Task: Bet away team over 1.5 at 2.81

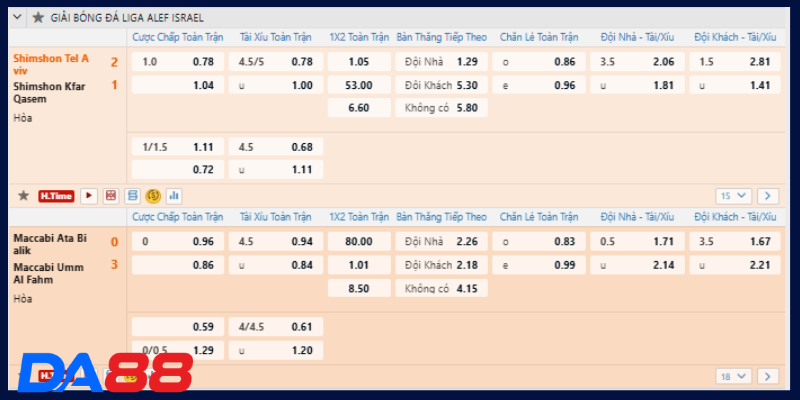Action: pyautogui.click(x=735, y=62)
